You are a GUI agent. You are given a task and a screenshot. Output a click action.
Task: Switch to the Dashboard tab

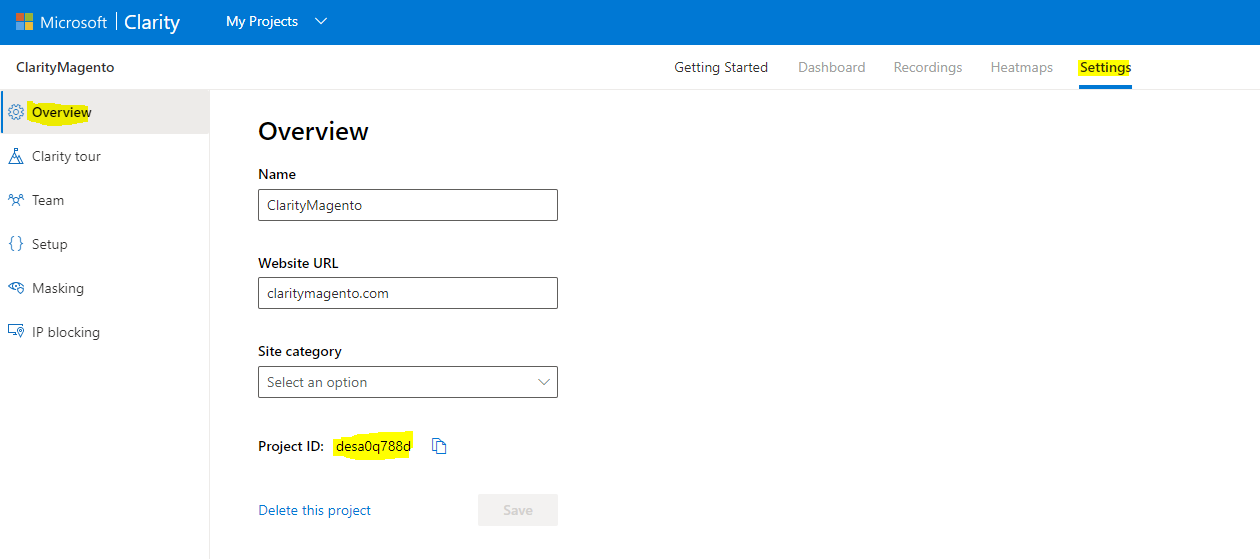coord(832,68)
